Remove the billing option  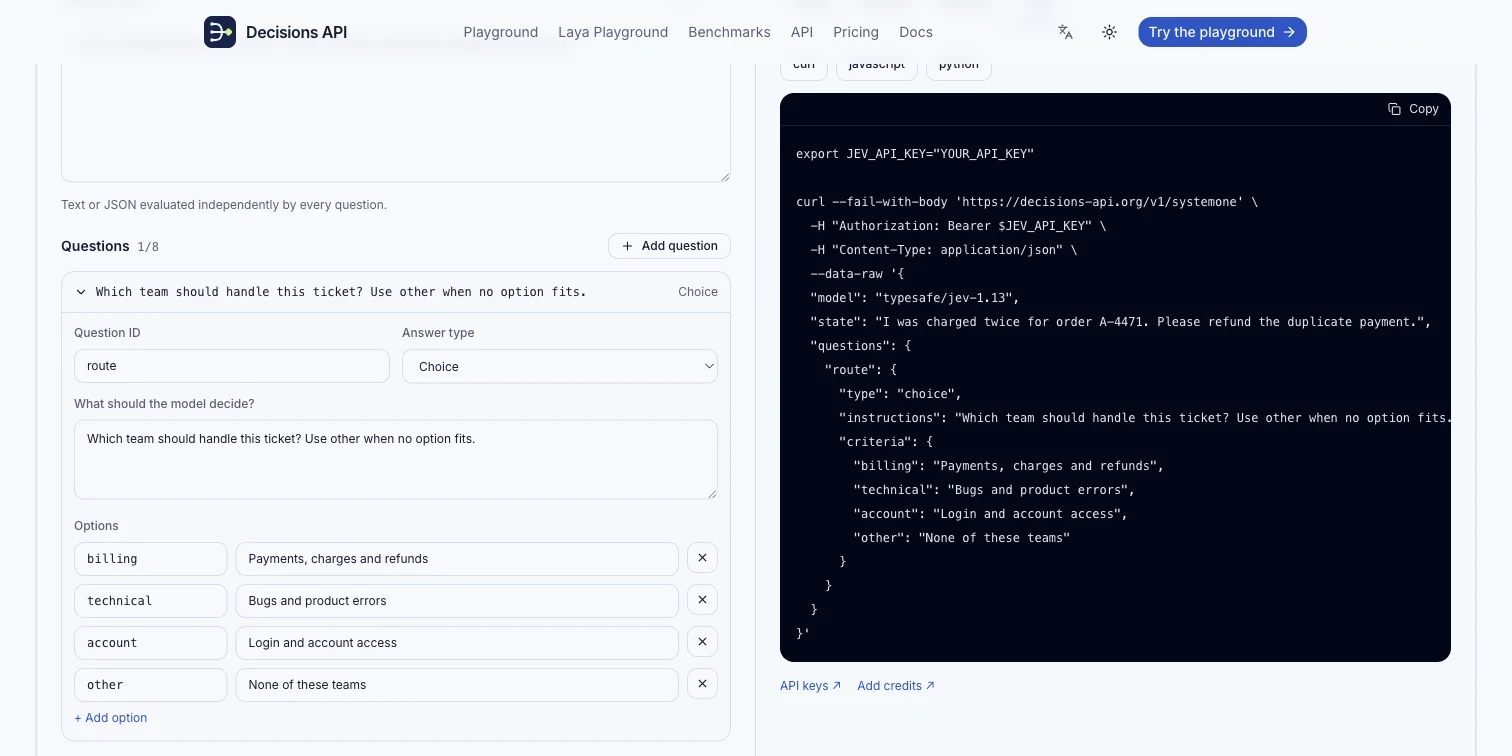click(702, 558)
